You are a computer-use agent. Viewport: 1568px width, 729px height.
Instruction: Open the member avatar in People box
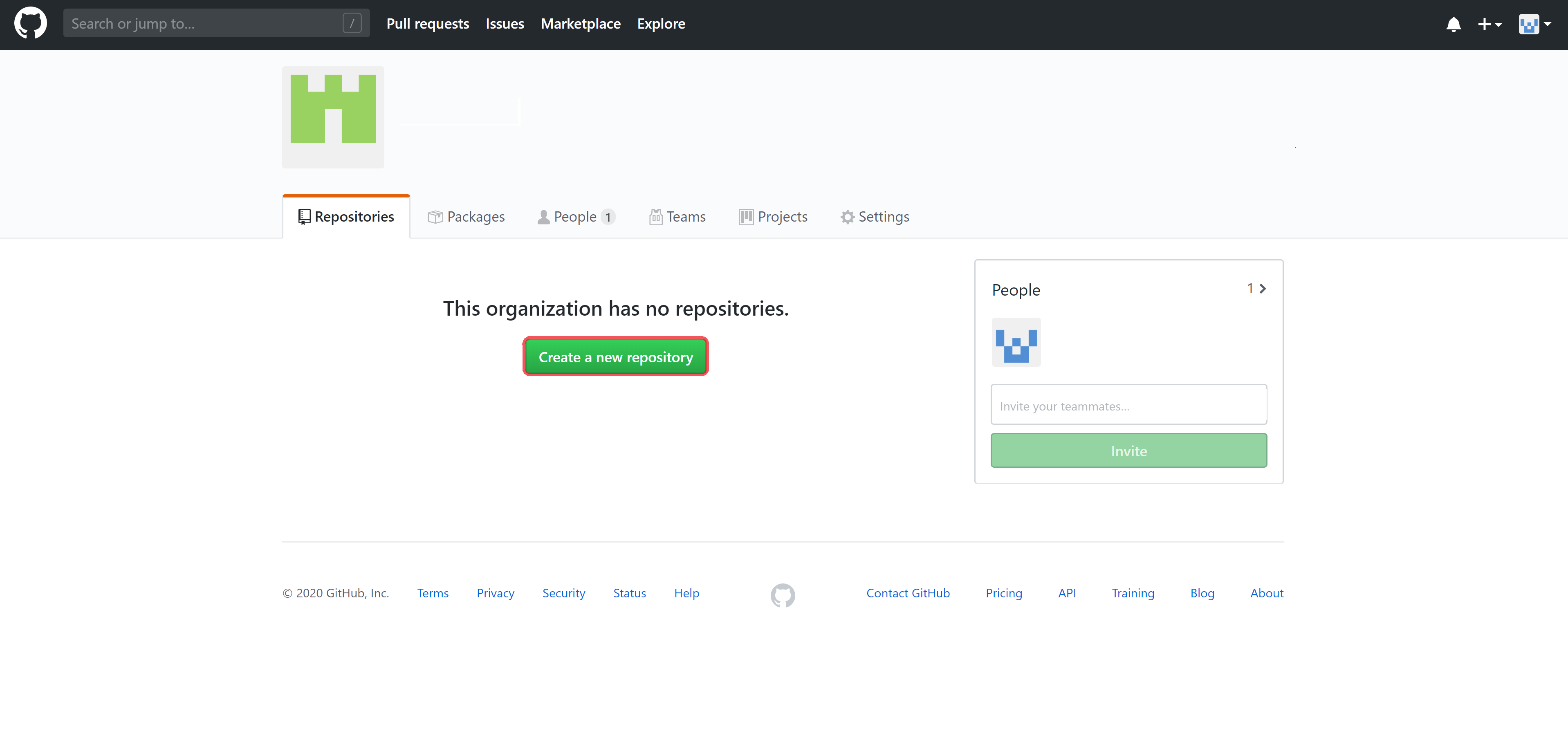(1016, 342)
